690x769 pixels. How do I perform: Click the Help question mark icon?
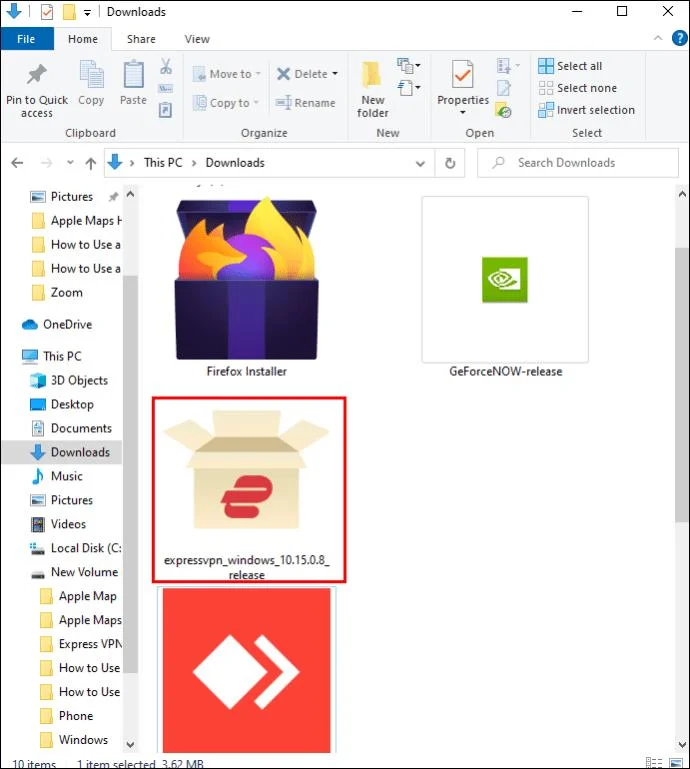680,38
